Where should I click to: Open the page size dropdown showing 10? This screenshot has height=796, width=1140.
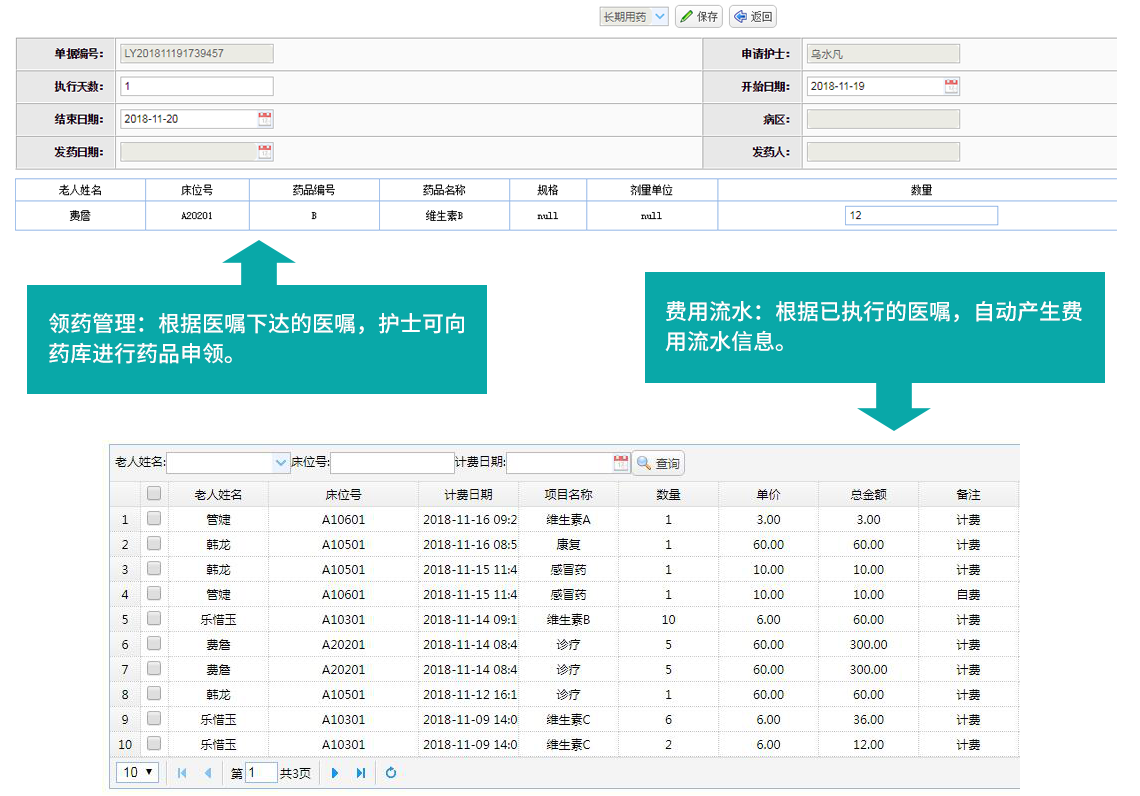tap(138, 772)
